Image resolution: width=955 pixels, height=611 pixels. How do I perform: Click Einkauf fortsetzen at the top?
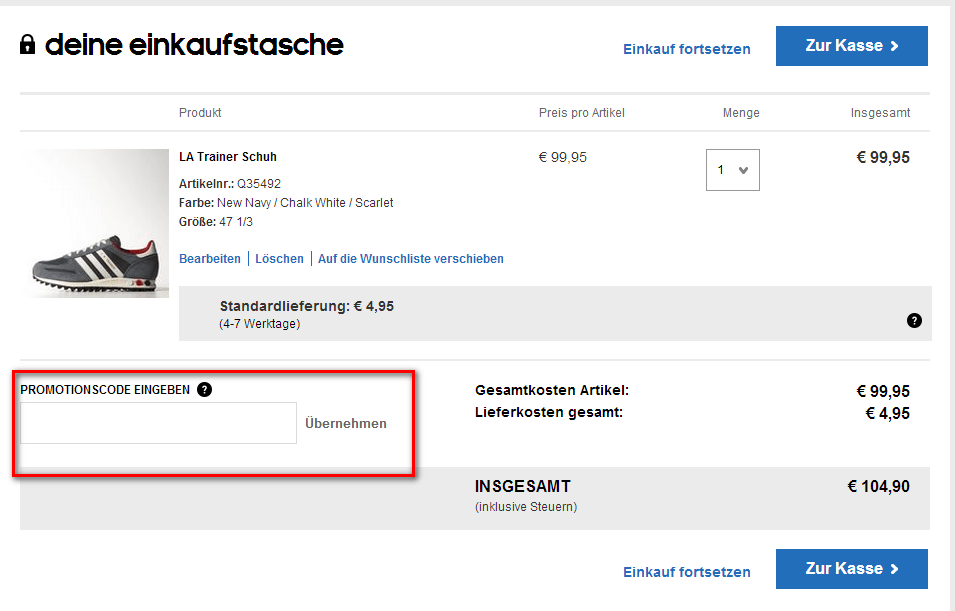tap(686, 48)
